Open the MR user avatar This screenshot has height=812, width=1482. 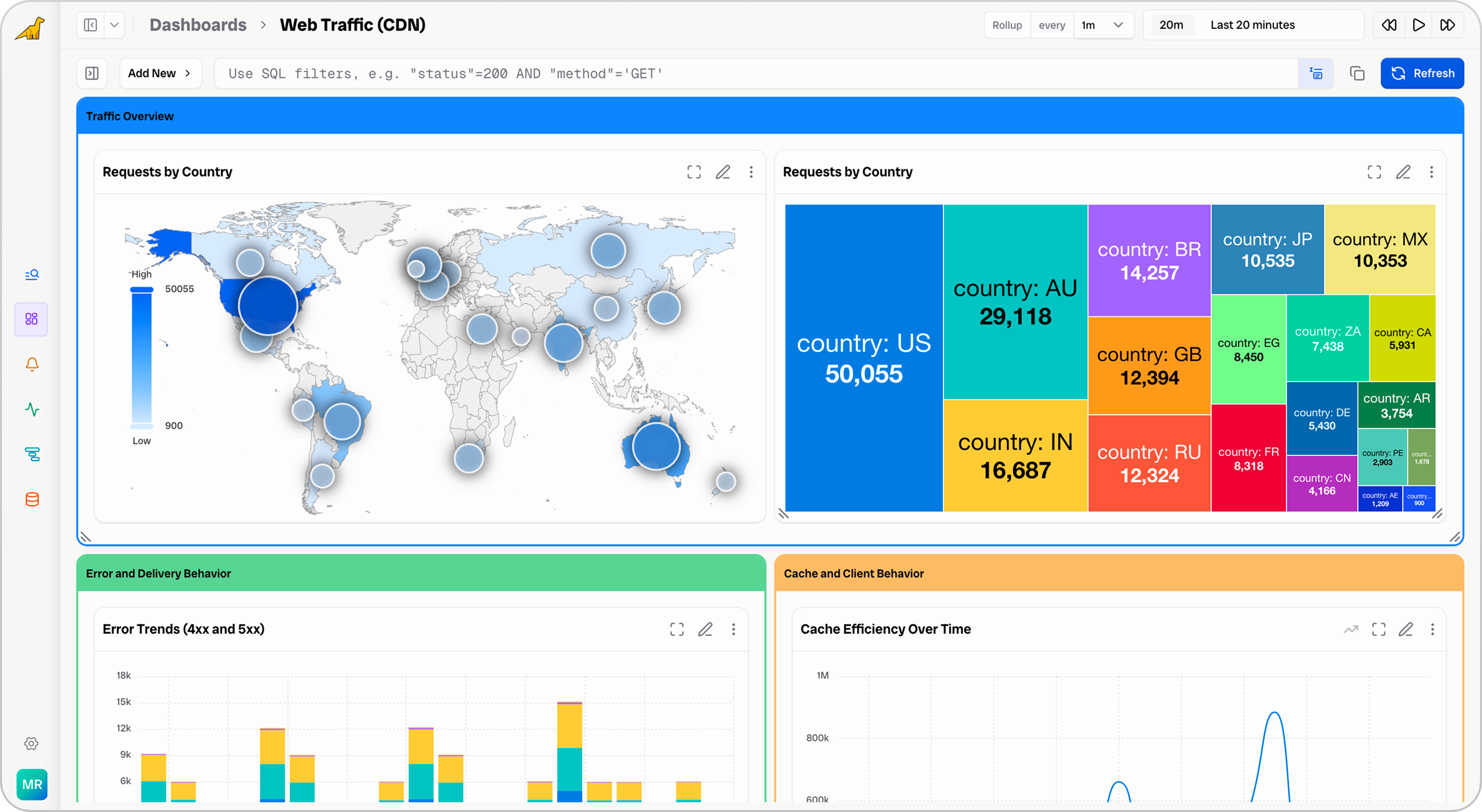pyautogui.click(x=32, y=785)
